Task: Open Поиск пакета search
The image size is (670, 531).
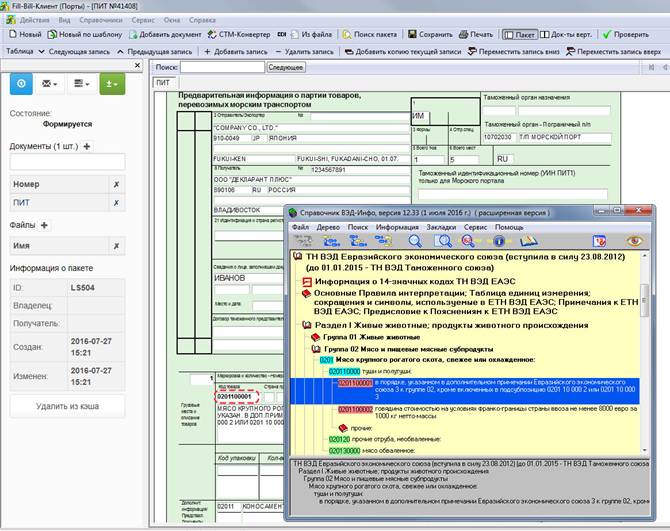Action: click(x=370, y=34)
